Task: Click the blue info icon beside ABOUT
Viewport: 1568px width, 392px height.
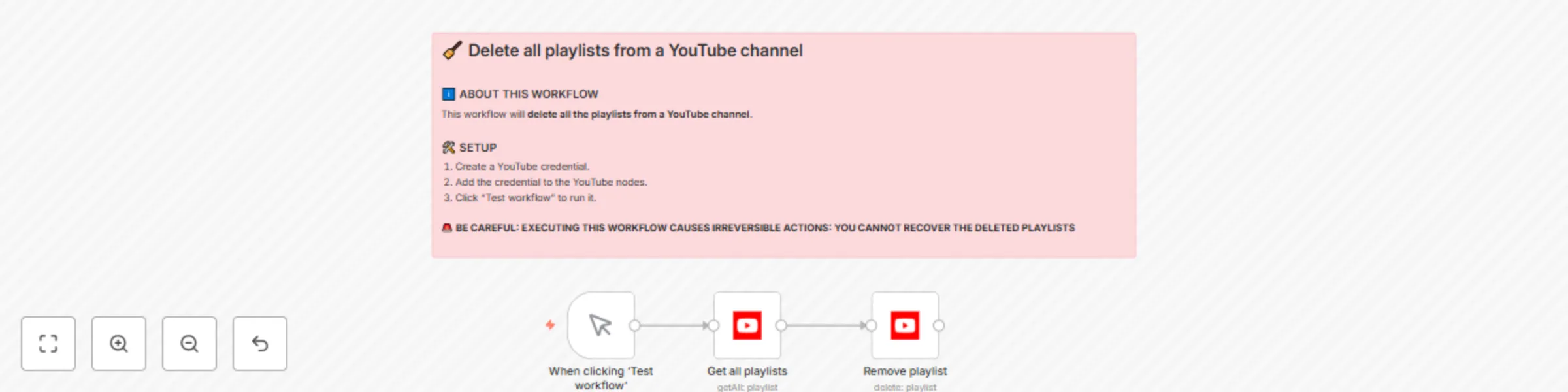Action: 448,94
